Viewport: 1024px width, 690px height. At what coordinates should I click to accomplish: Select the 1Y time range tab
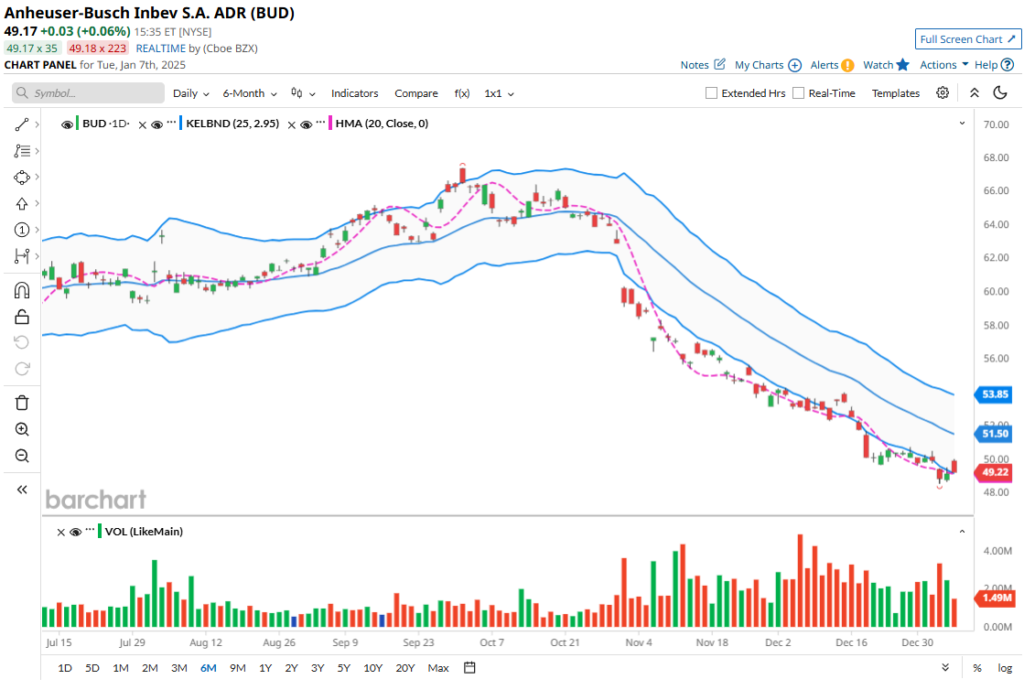(265, 668)
